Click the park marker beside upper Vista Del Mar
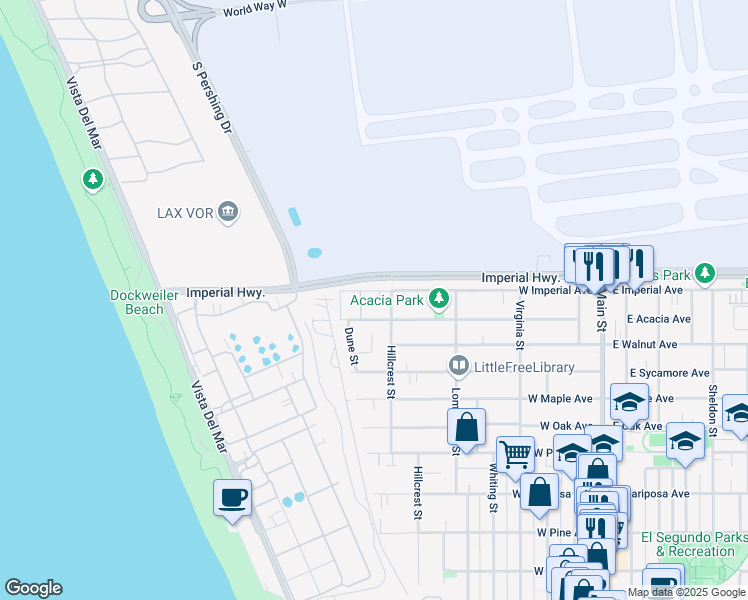748x600 pixels. (x=93, y=180)
